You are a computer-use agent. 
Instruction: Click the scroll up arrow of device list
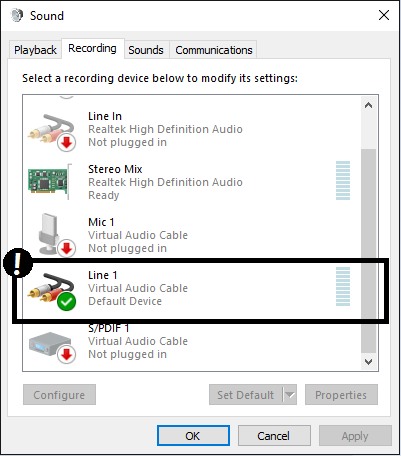click(368, 105)
